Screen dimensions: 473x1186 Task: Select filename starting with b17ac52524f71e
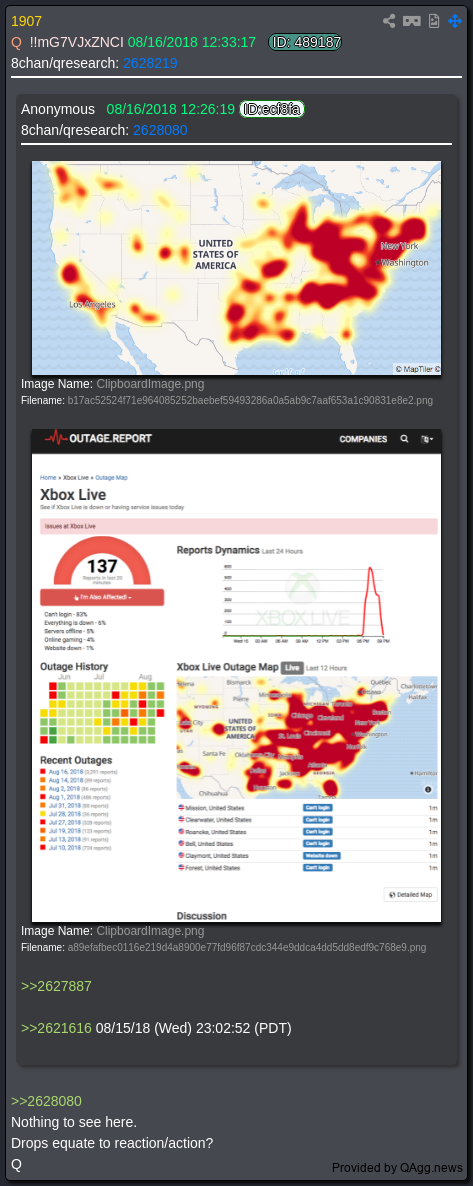pyautogui.click(x=250, y=400)
